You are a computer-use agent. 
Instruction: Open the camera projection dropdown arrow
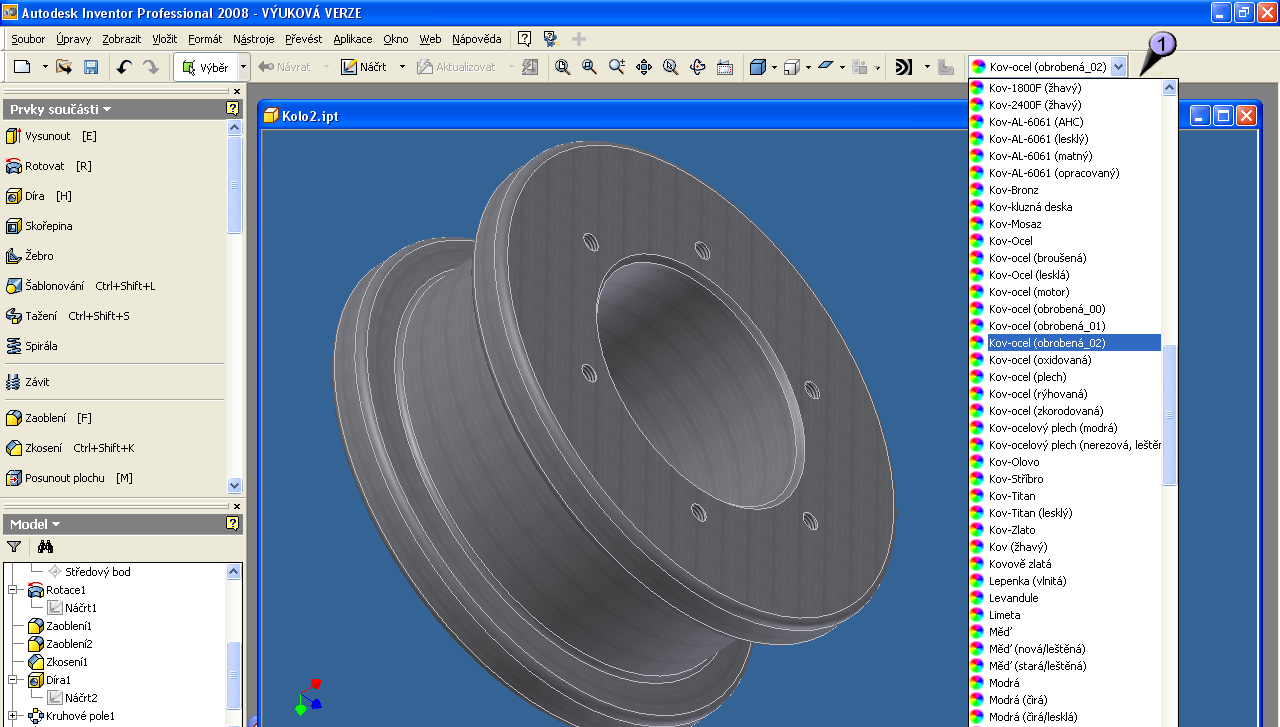coord(808,67)
